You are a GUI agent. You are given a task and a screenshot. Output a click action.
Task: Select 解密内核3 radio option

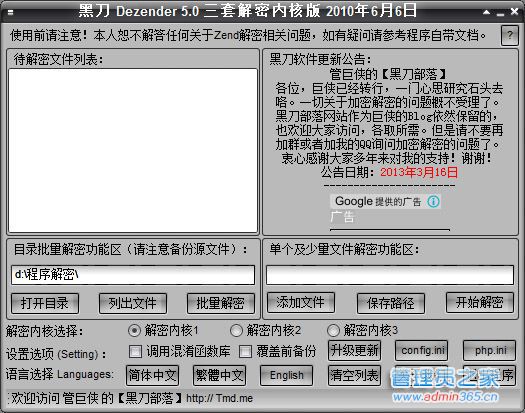click(333, 331)
